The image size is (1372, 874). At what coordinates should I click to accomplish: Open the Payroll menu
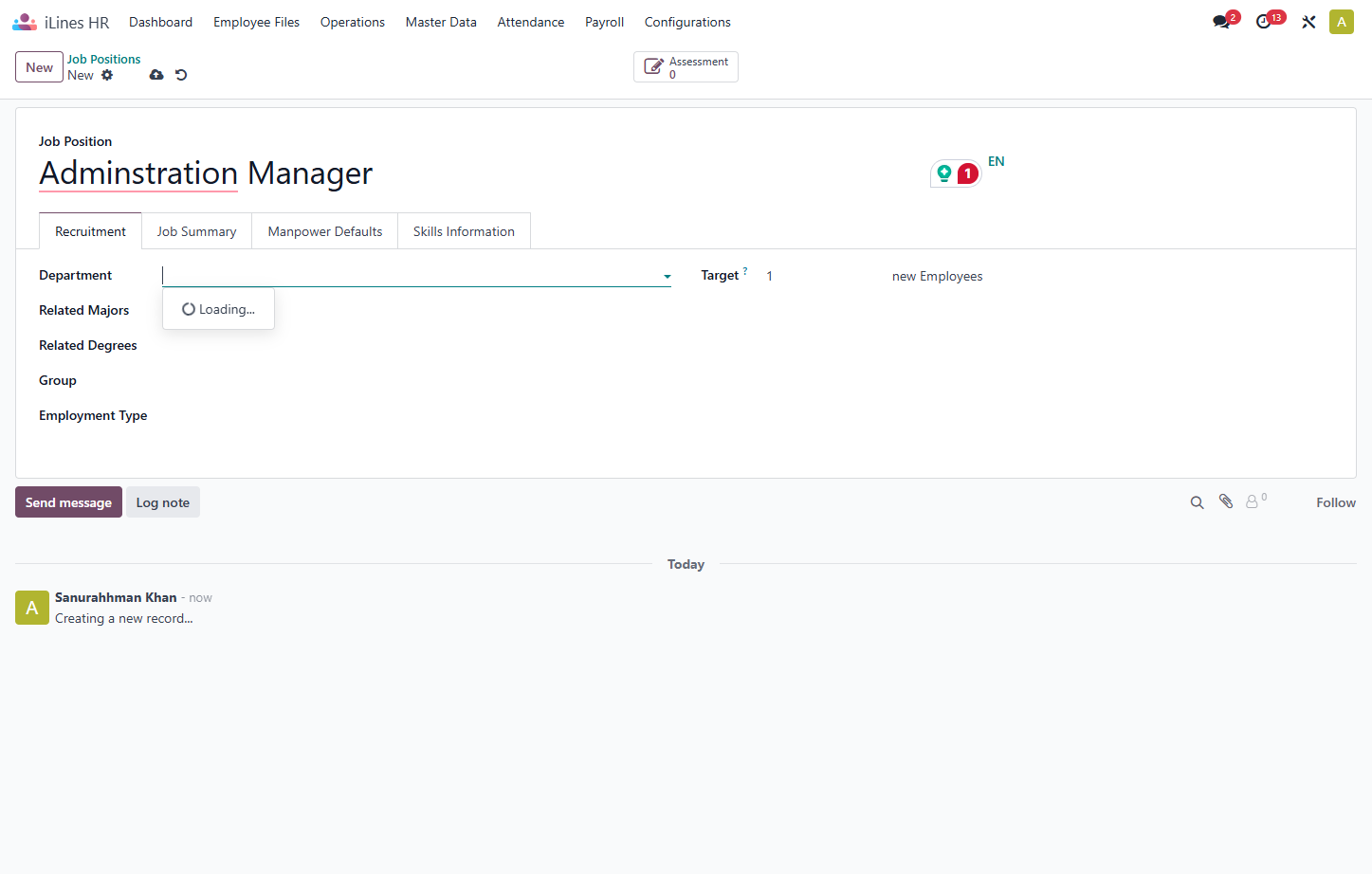[x=604, y=22]
